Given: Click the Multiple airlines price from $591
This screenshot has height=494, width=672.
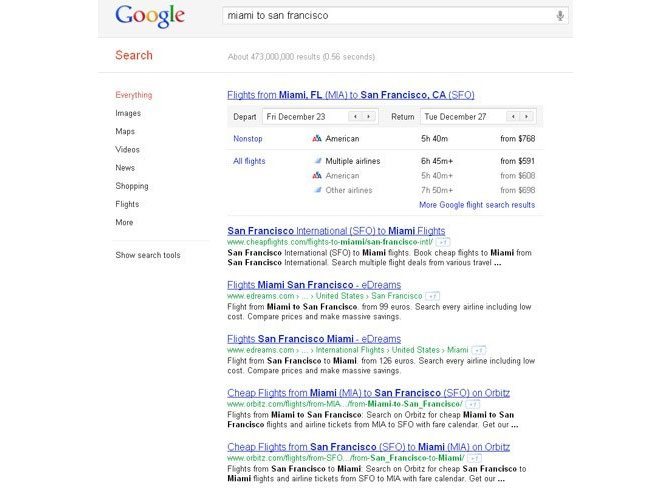Looking at the screenshot, I should pos(518,161).
